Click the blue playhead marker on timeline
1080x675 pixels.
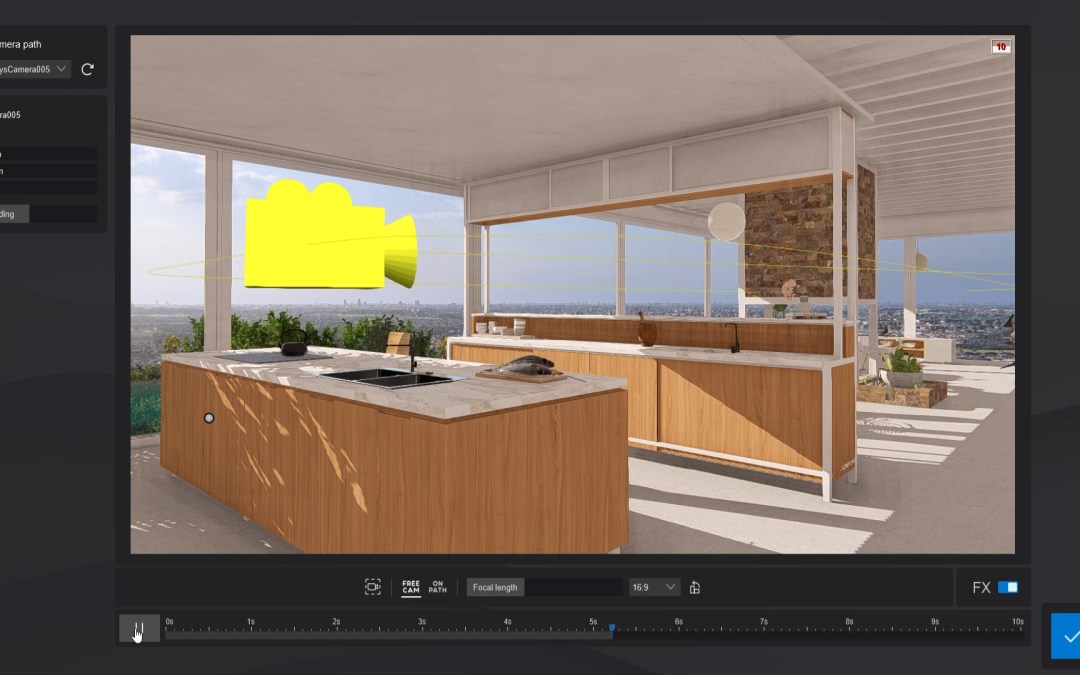point(612,629)
